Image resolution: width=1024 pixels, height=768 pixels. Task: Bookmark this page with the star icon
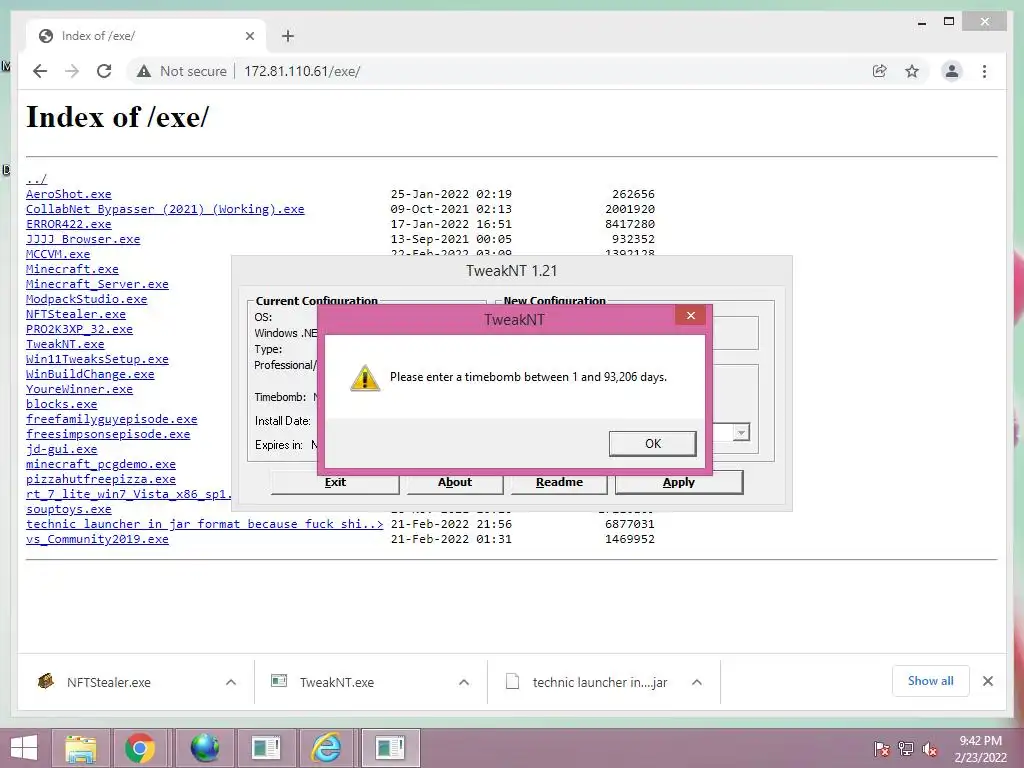tap(912, 71)
